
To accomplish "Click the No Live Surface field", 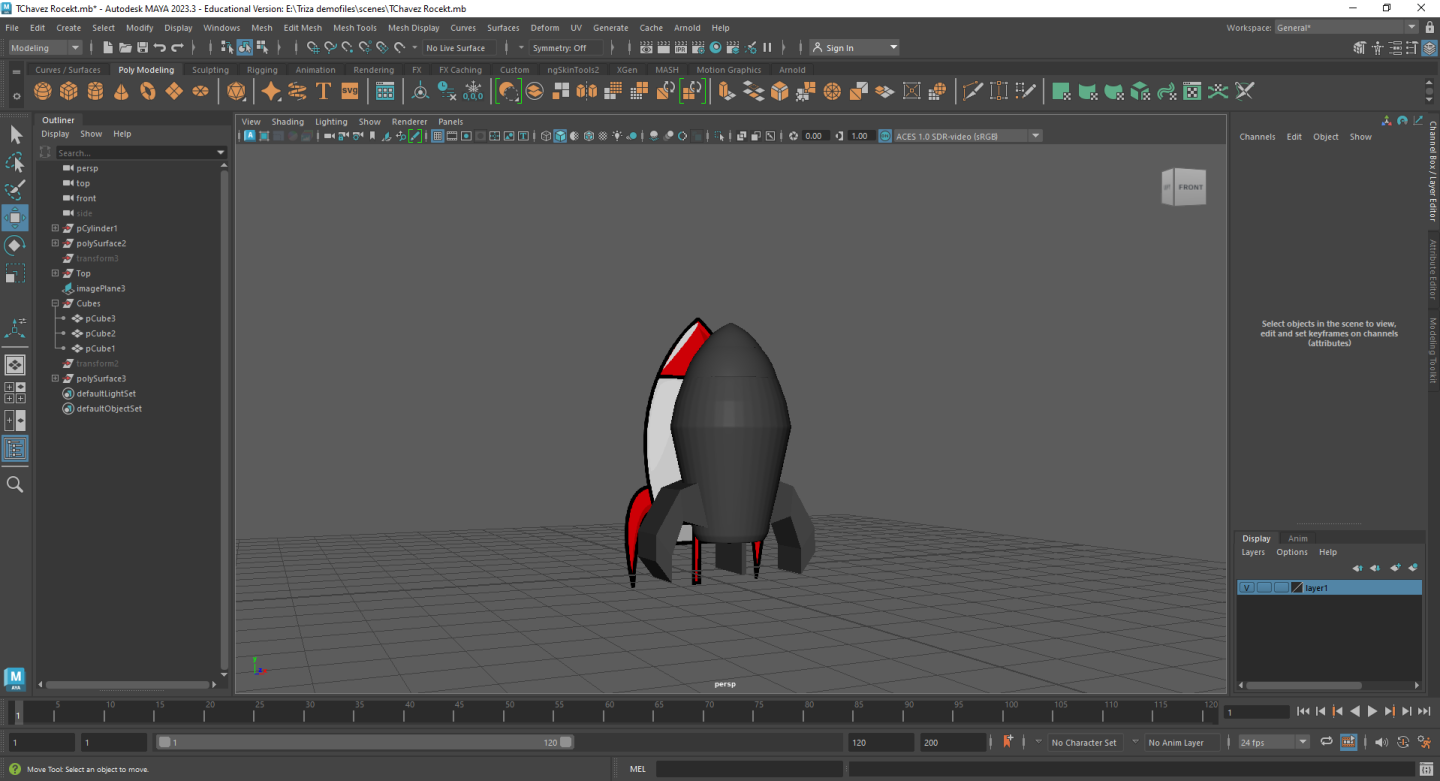I will tap(460, 48).
